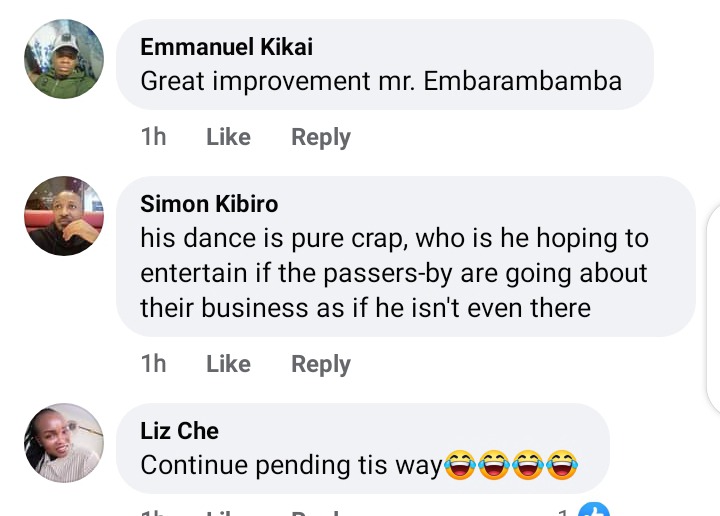The height and width of the screenshot is (516, 720).
Task: View the thumbs-up reaction on Liz's comment
Action: click(594, 510)
